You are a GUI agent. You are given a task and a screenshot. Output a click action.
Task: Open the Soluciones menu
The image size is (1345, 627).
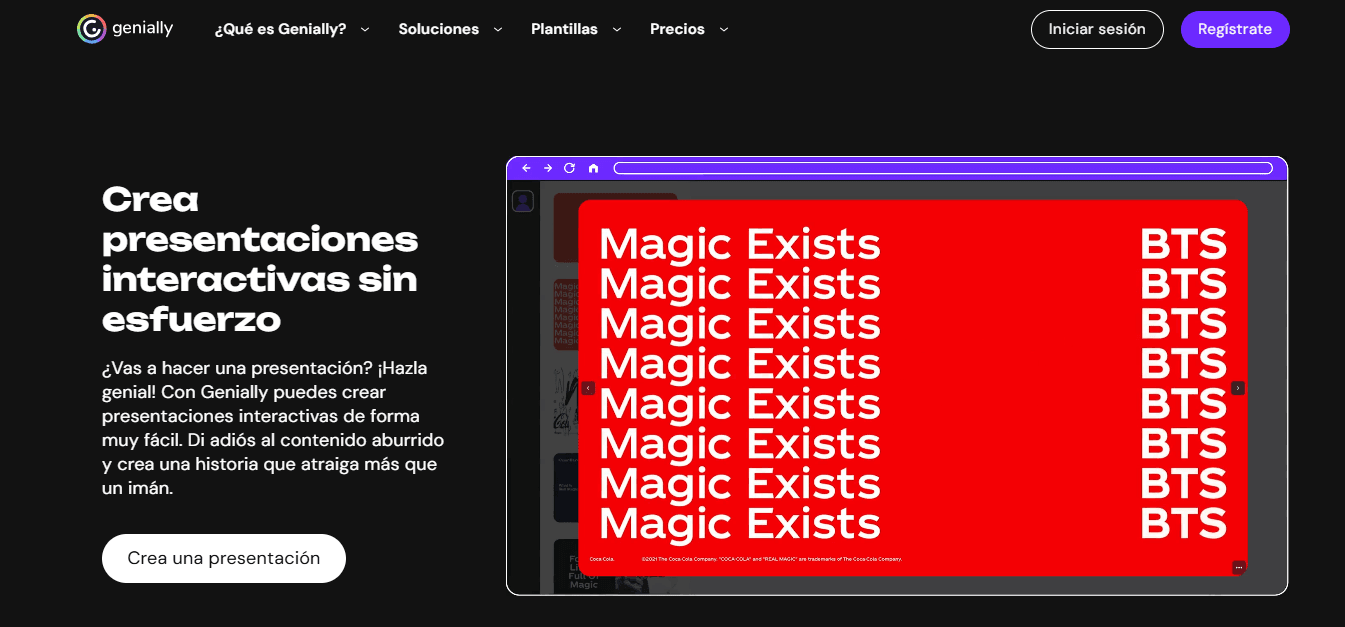[438, 29]
